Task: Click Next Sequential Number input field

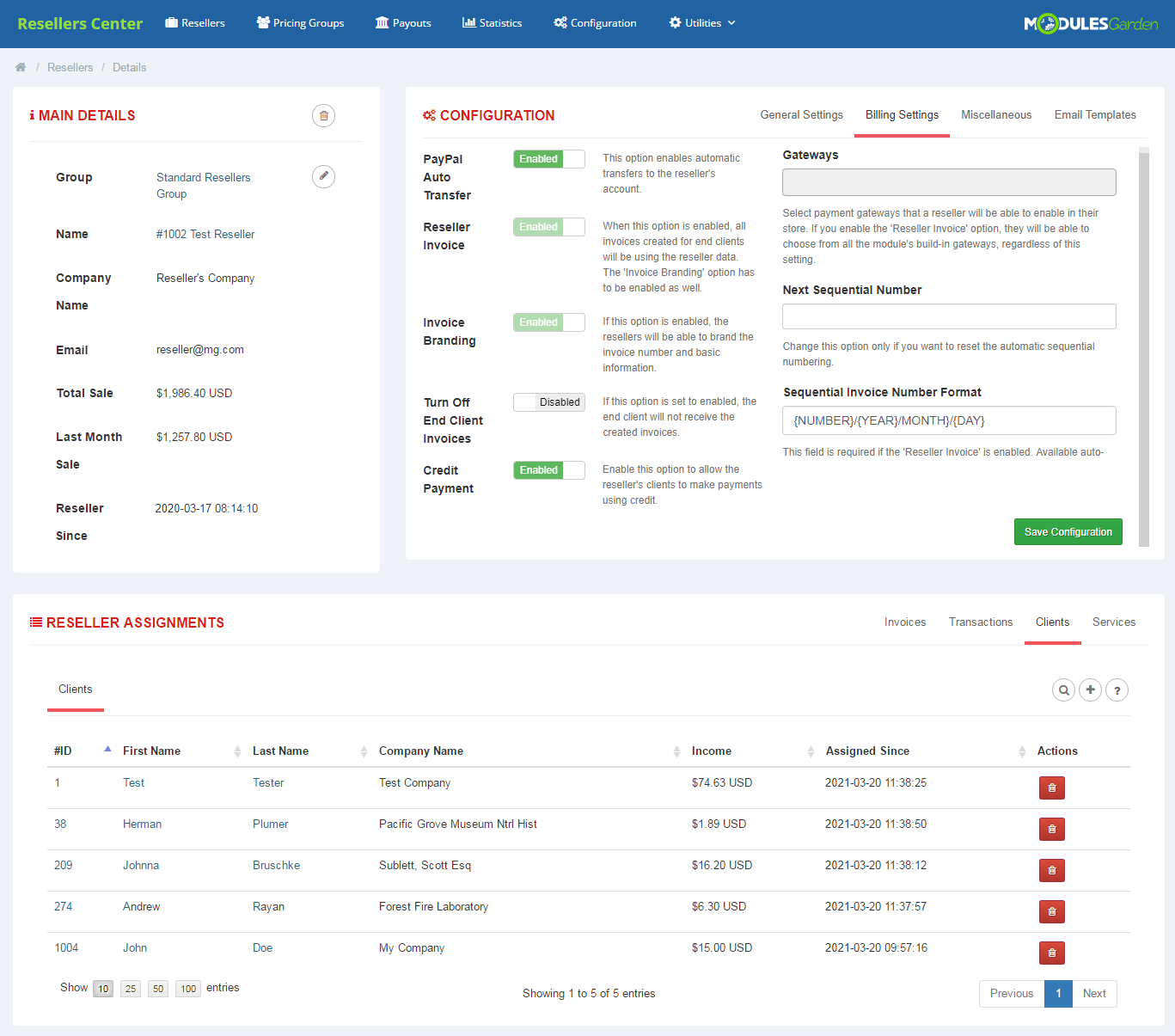Action: click(949, 316)
